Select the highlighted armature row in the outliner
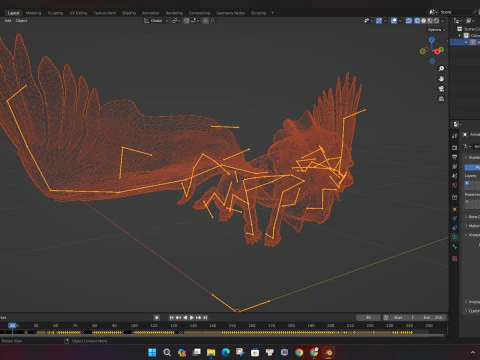The width and height of the screenshot is (480, 360). click(465, 42)
